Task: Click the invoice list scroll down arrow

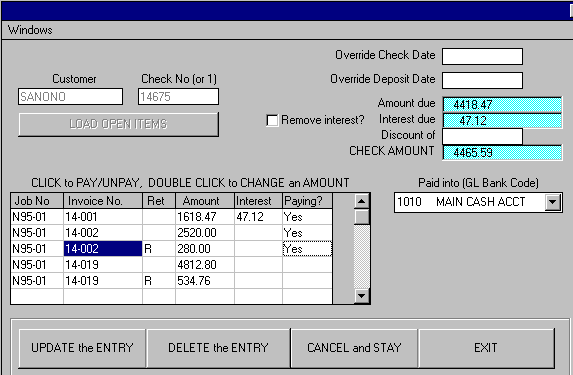Action: (361, 295)
